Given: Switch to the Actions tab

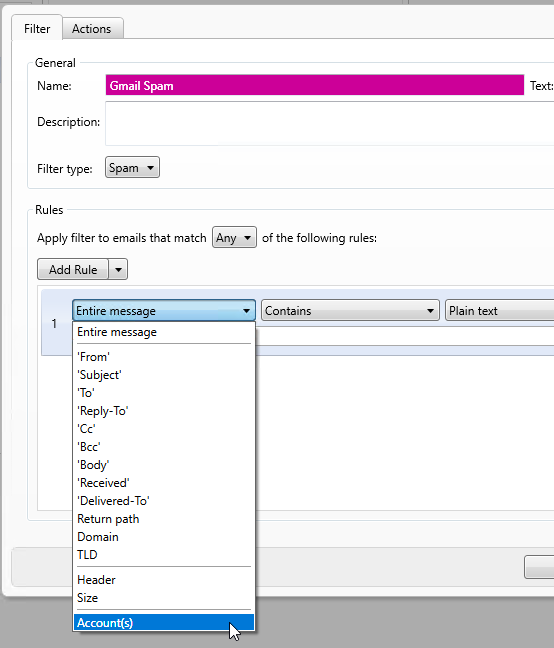Looking at the screenshot, I should point(93,29).
